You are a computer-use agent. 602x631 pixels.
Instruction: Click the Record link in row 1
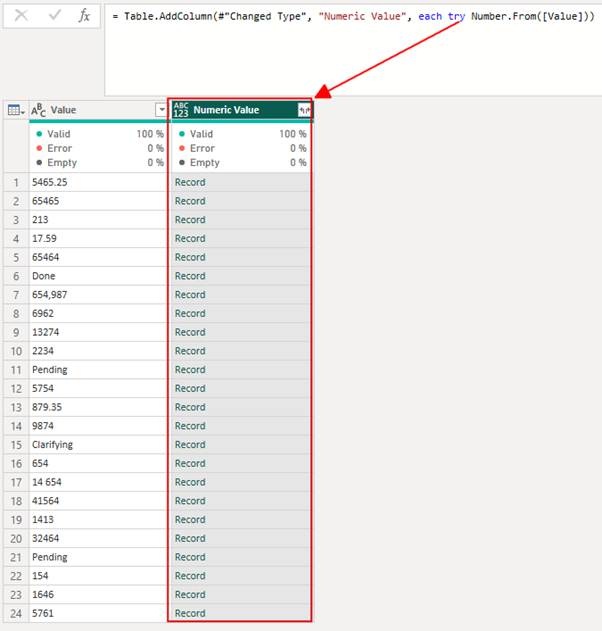(190, 182)
